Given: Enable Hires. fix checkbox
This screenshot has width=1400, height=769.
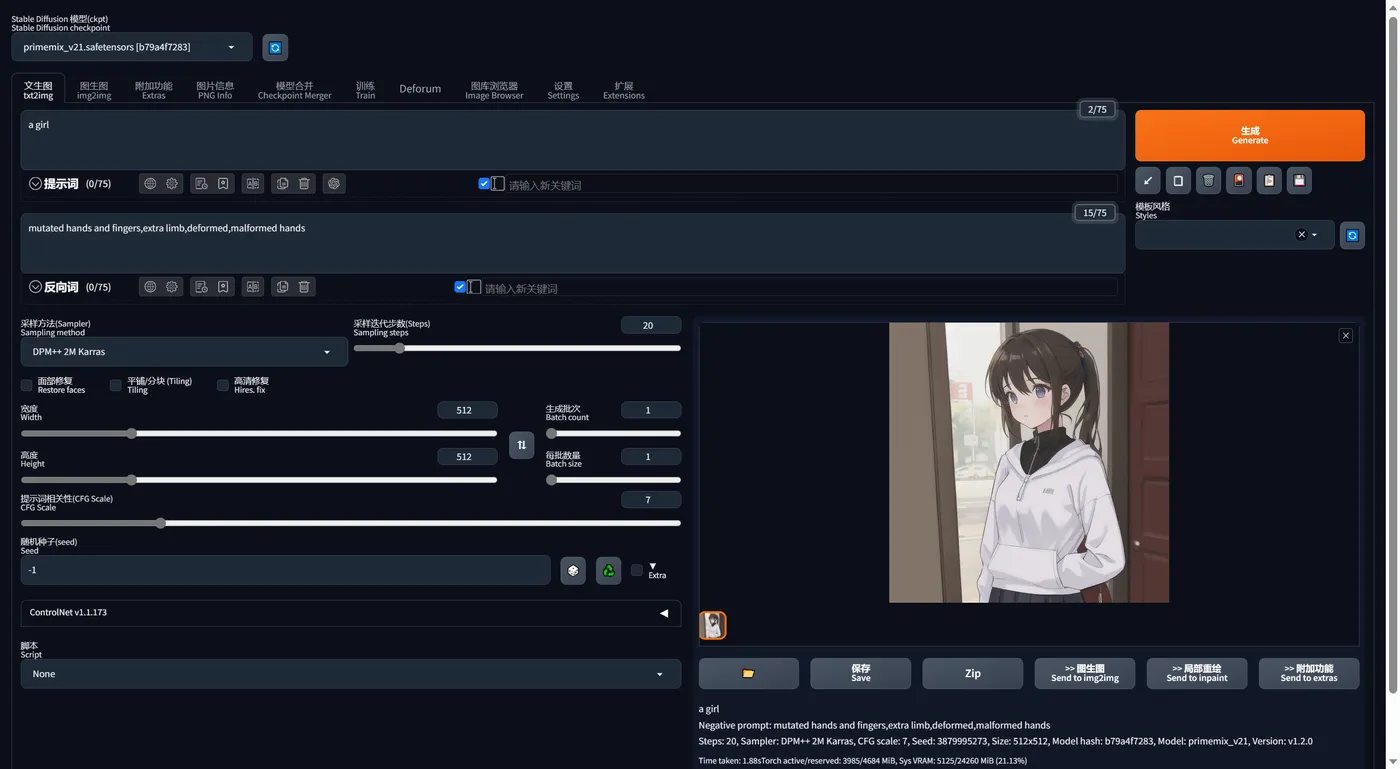Looking at the screenshot, I should point(223,385).
